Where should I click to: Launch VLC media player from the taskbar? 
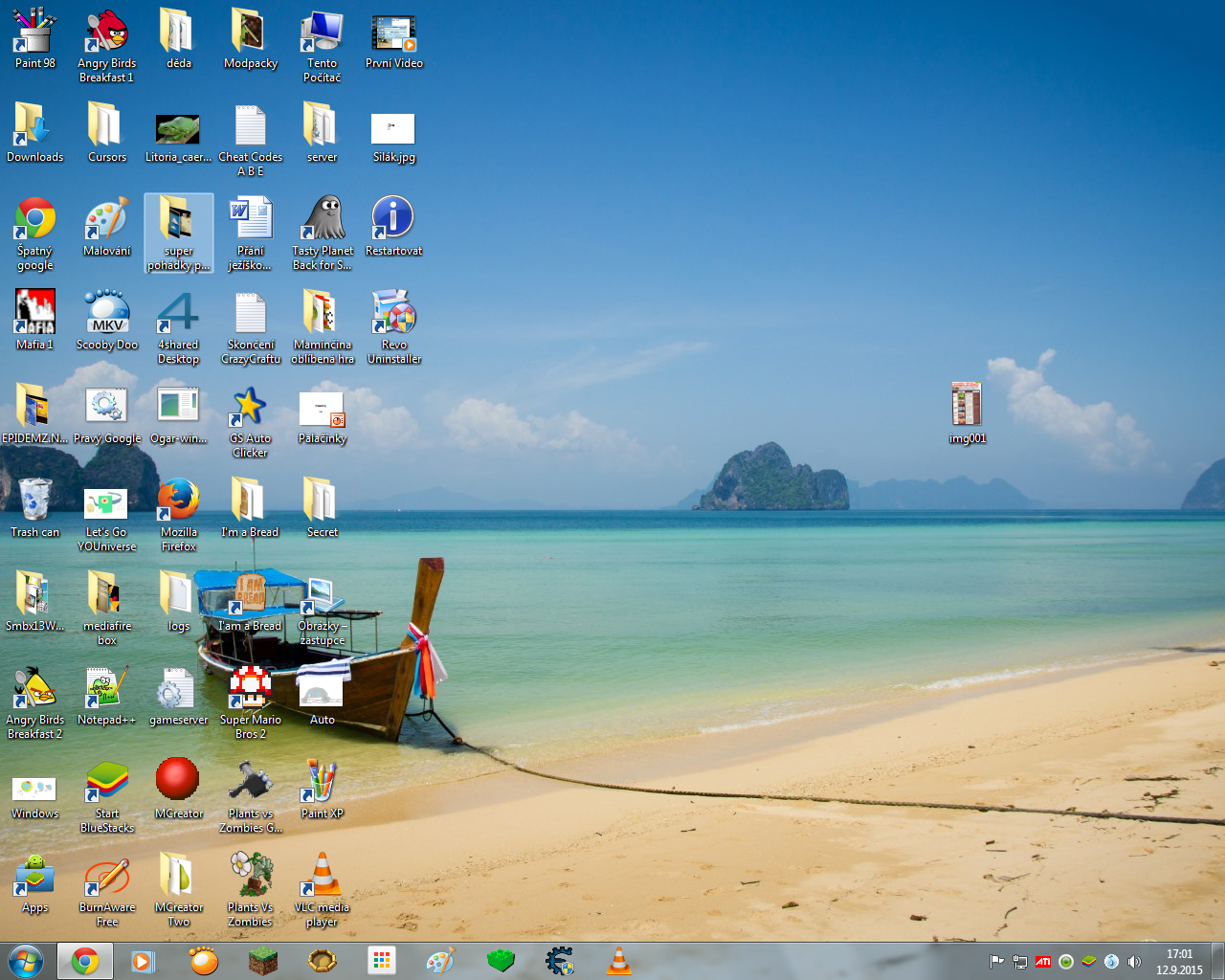click(619, 961)
